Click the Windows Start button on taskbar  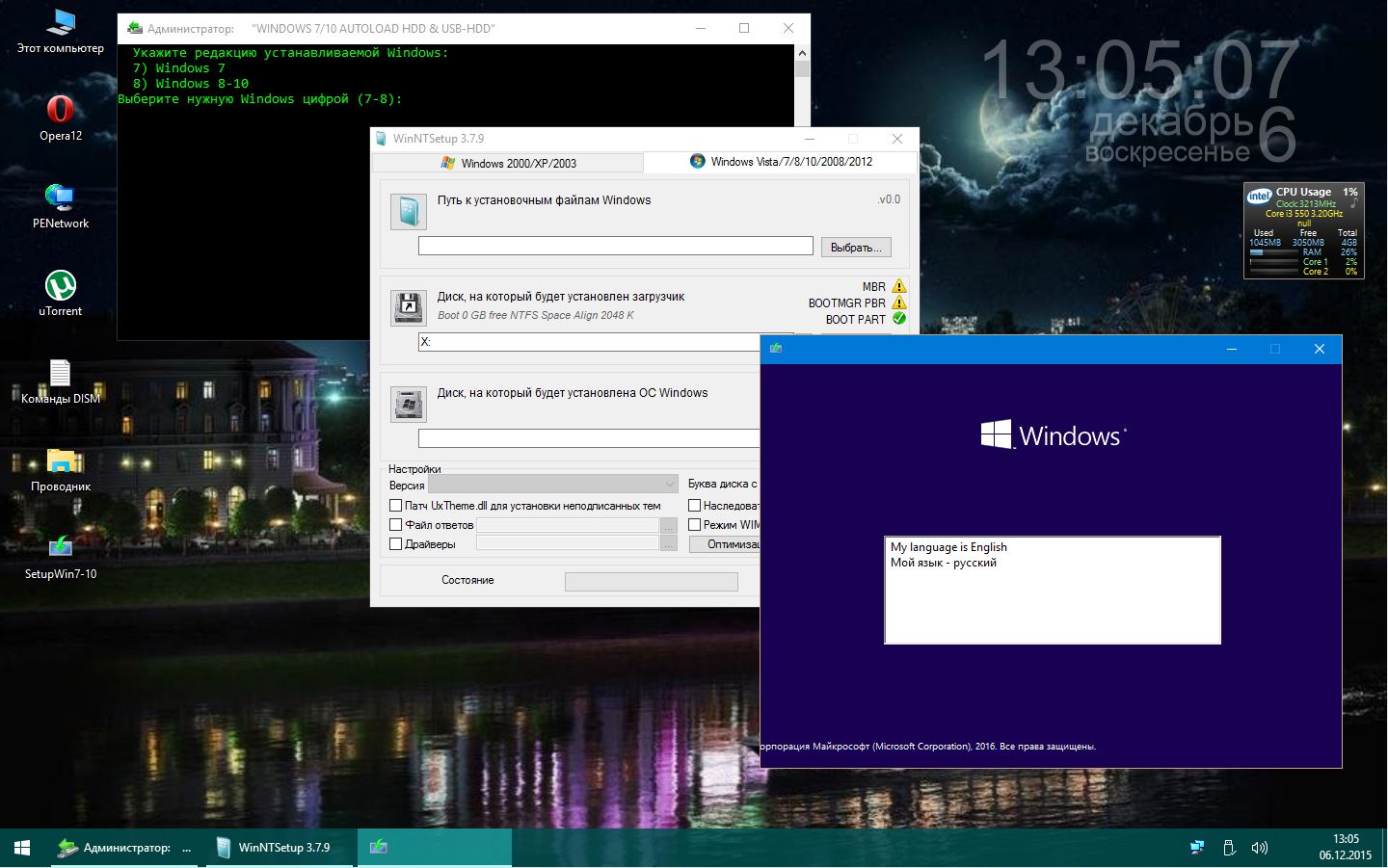click(x=22, y=848)
